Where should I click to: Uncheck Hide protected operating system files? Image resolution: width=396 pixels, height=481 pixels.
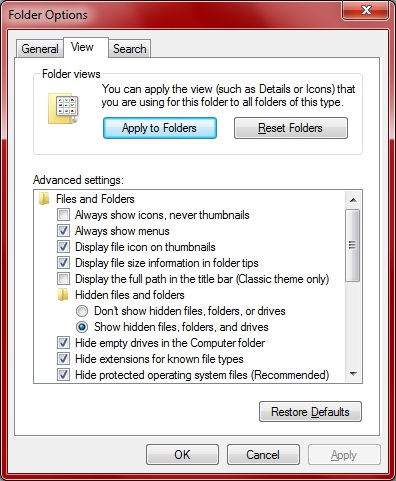point(63,375)
